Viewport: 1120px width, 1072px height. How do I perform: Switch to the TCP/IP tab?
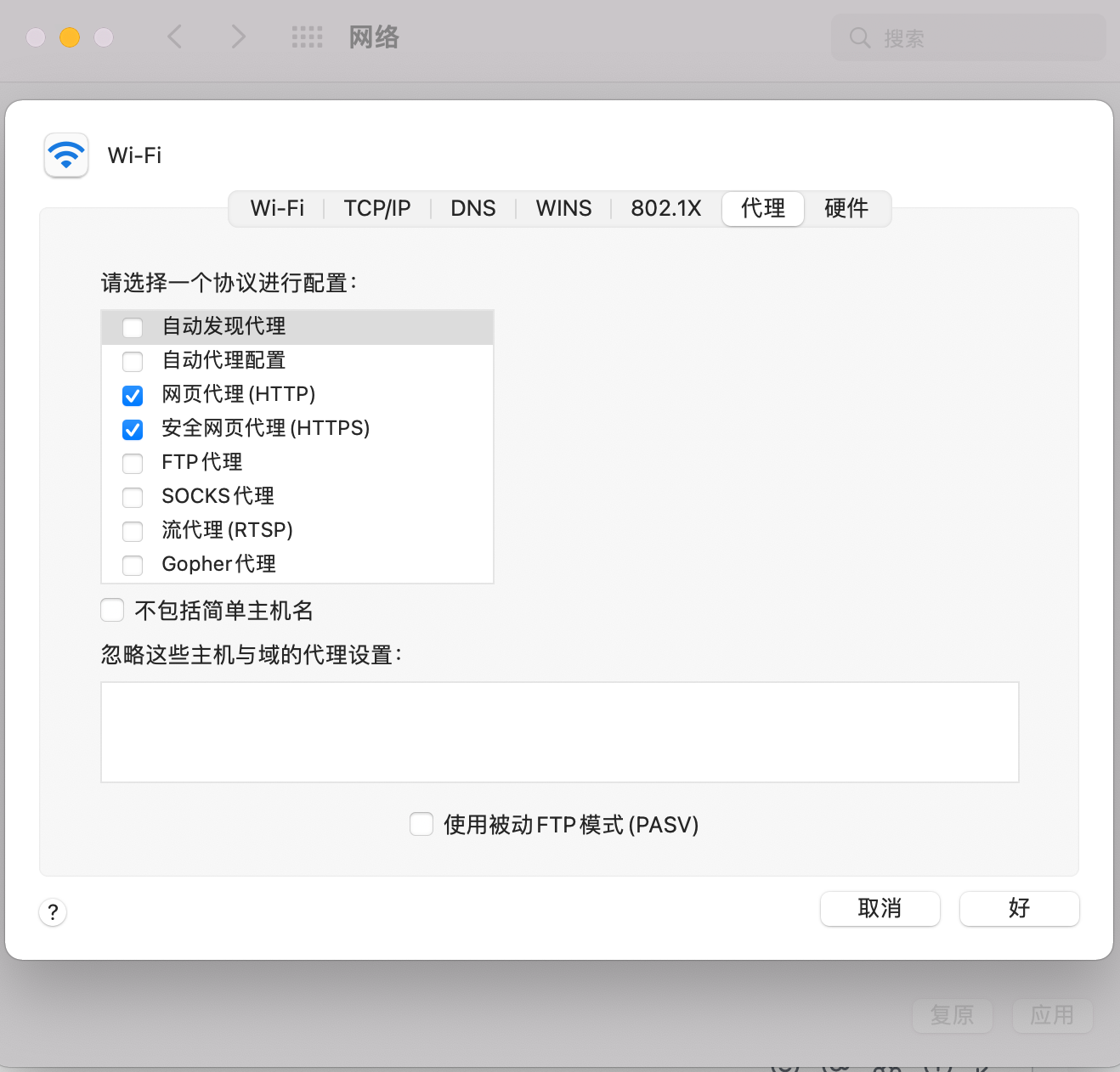click(377, 208)
